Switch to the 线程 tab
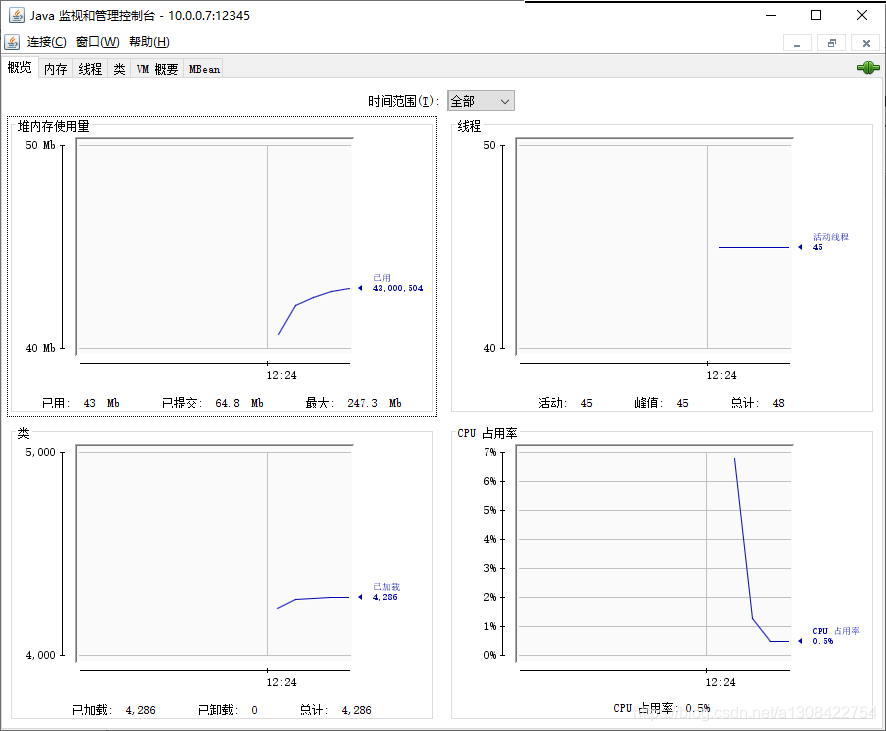 [x=90, y=68]
